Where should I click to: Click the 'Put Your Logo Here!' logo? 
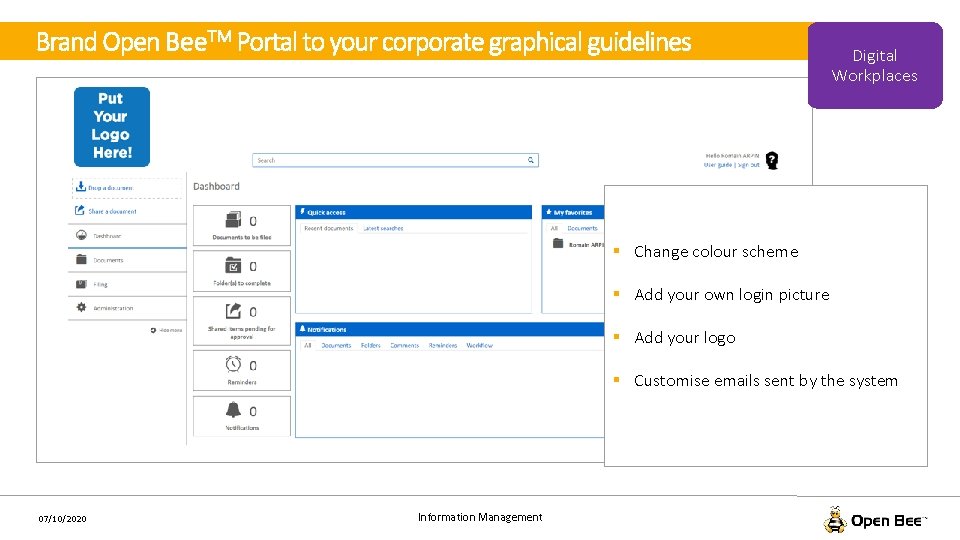[x=111, y=127]
